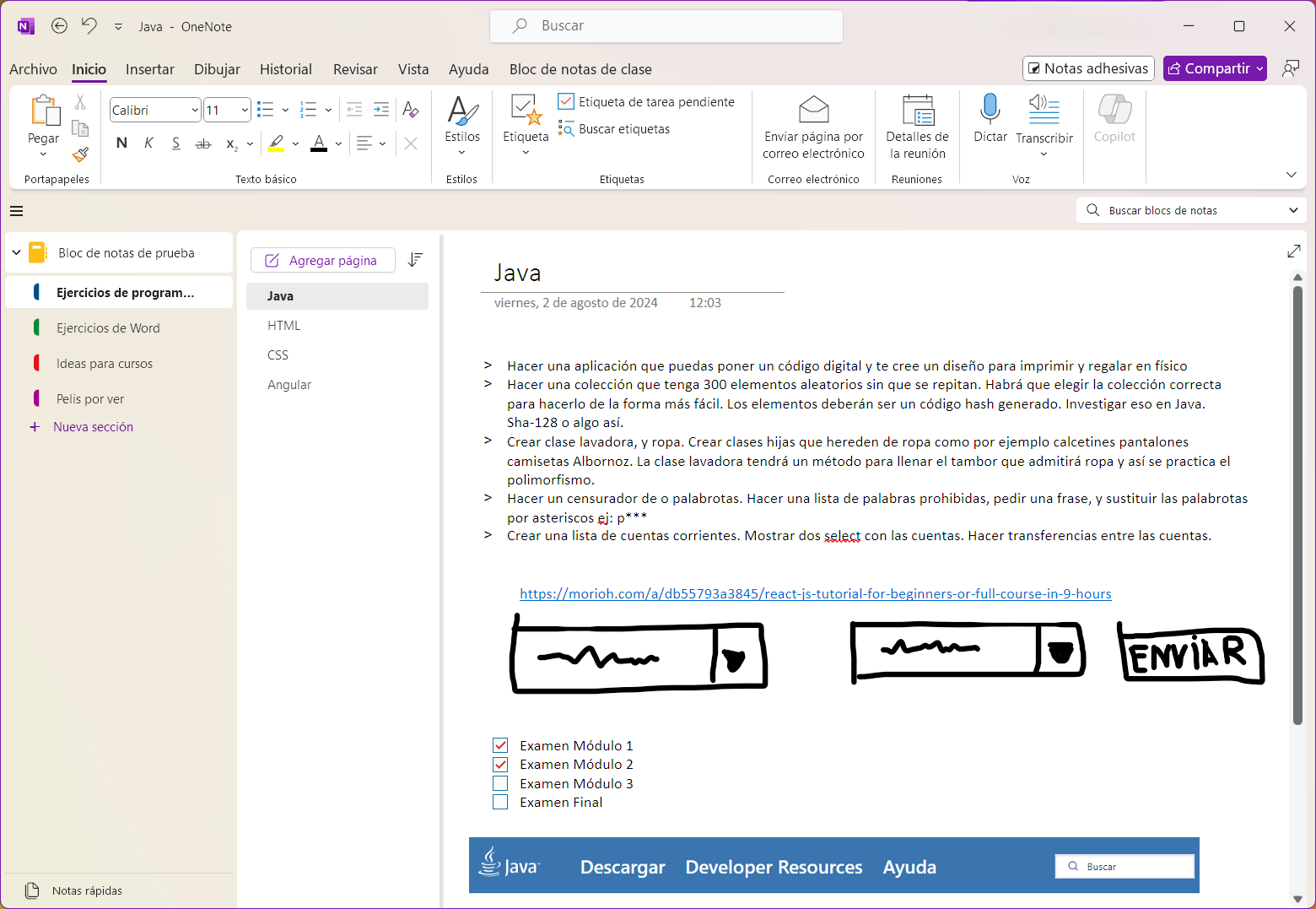Click the Etiqueta tag icon
Image resolution: width=1316 pixels, height=909 pixels.
point(526,111)
